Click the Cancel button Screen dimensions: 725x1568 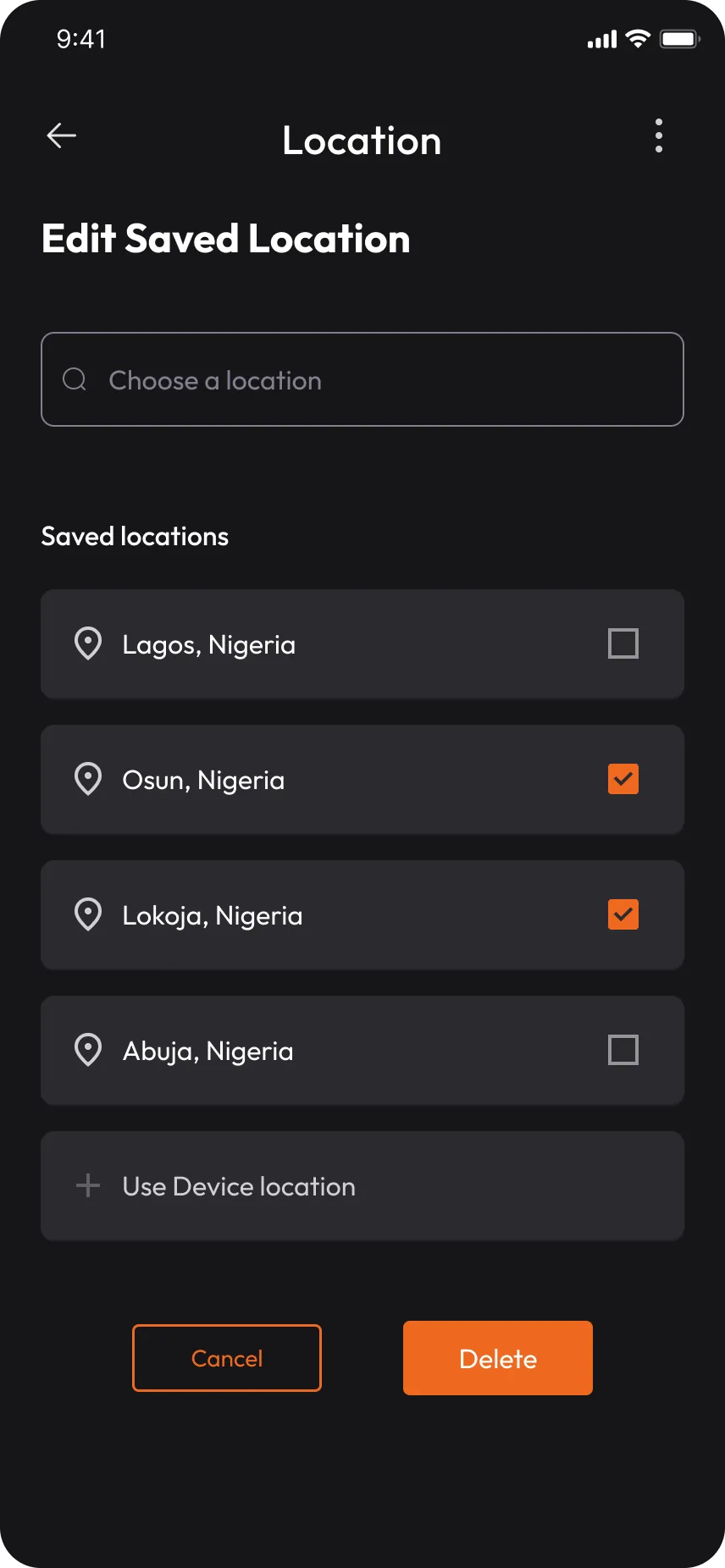pyautogui.click(x=227, y=1358)
